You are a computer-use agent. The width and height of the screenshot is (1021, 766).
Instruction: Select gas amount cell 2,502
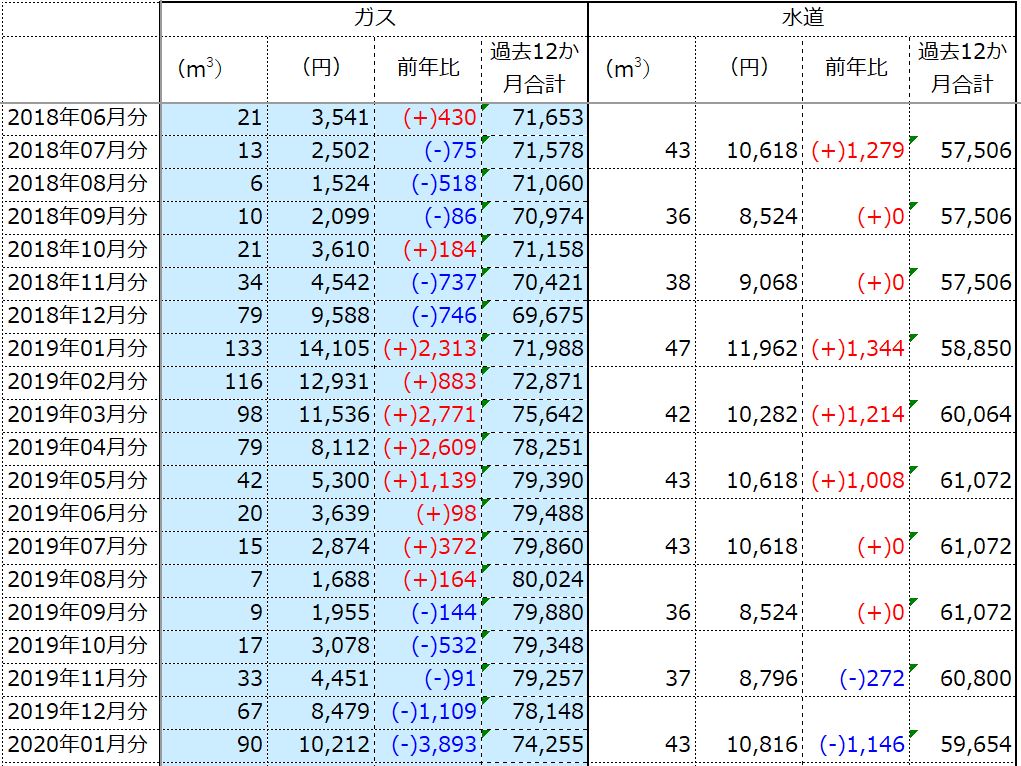[321, 152]
